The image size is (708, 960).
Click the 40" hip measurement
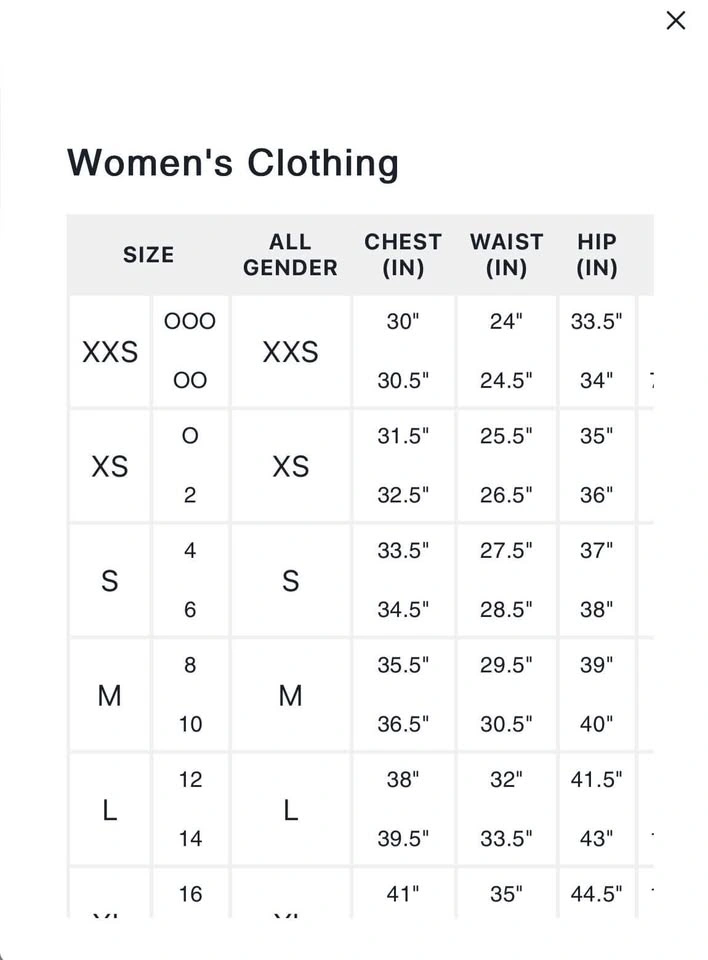(597, 724)
